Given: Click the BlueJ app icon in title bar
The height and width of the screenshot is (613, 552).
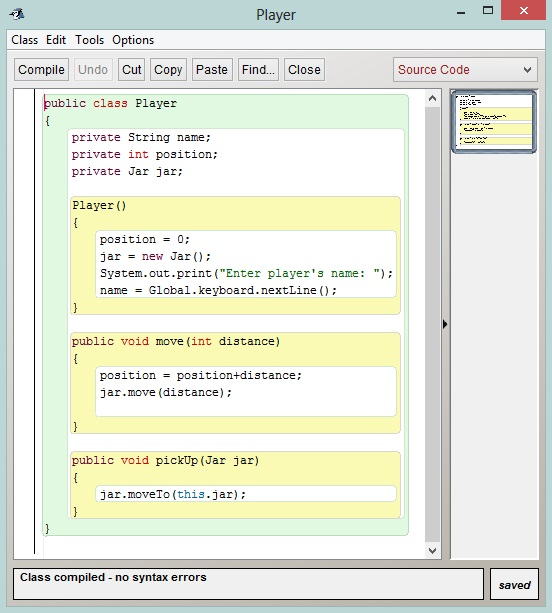Looking at the screenshot, I should click(x=17, y=14).
